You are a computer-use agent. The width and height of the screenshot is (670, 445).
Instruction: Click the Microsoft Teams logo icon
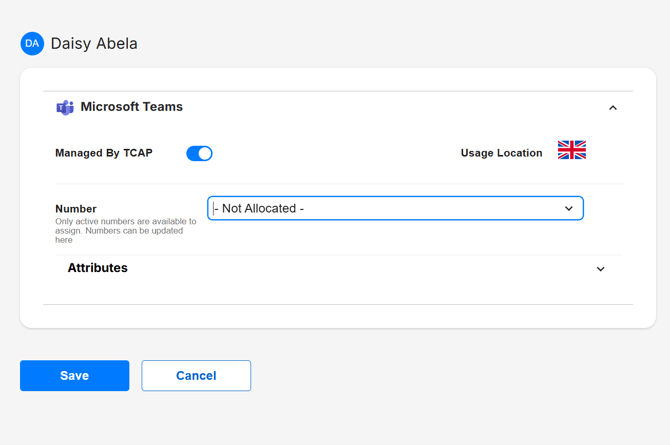65,107
